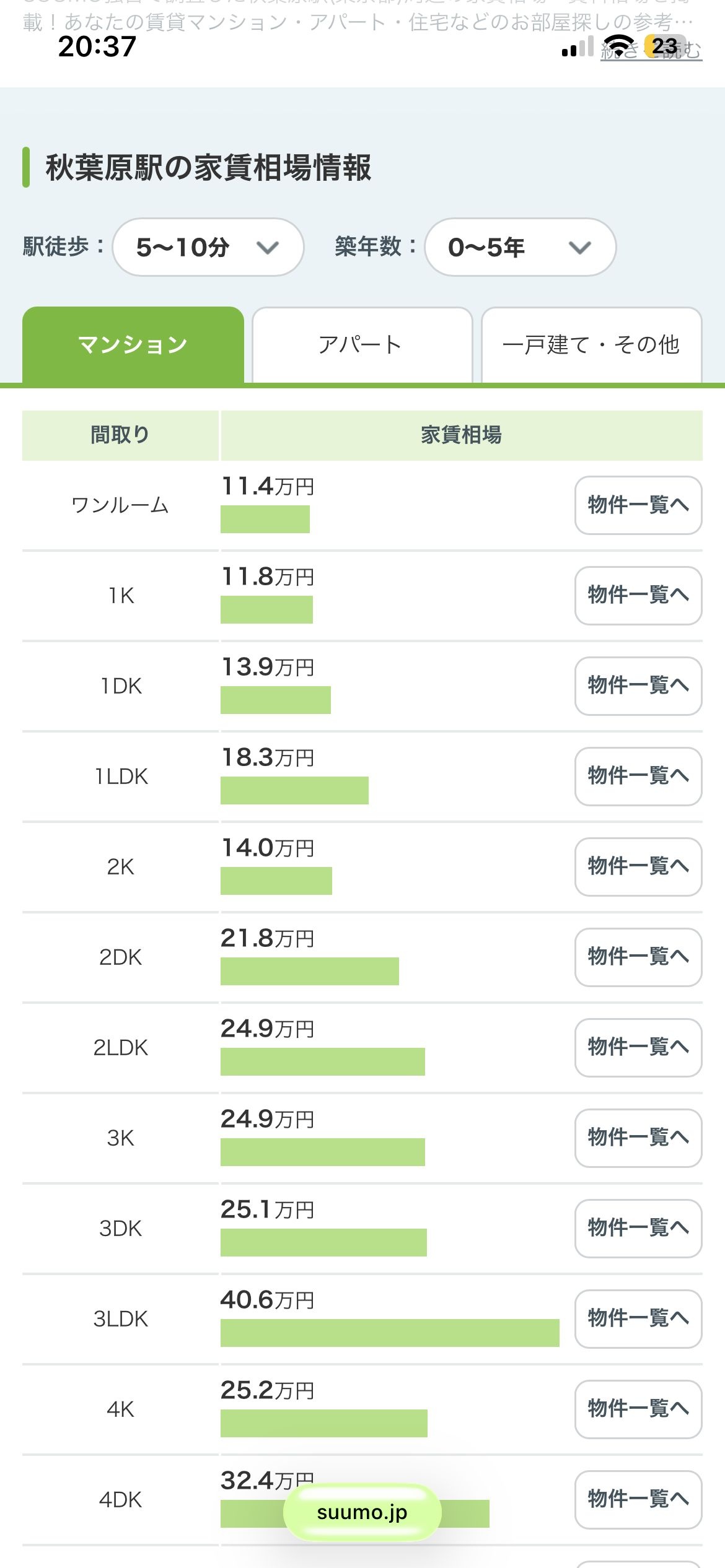The height and width of the screenshot is (1568, 725).
Task: Tap 物件一覧へ in the 3LDK row
Action: click(x=638, y=1318)
